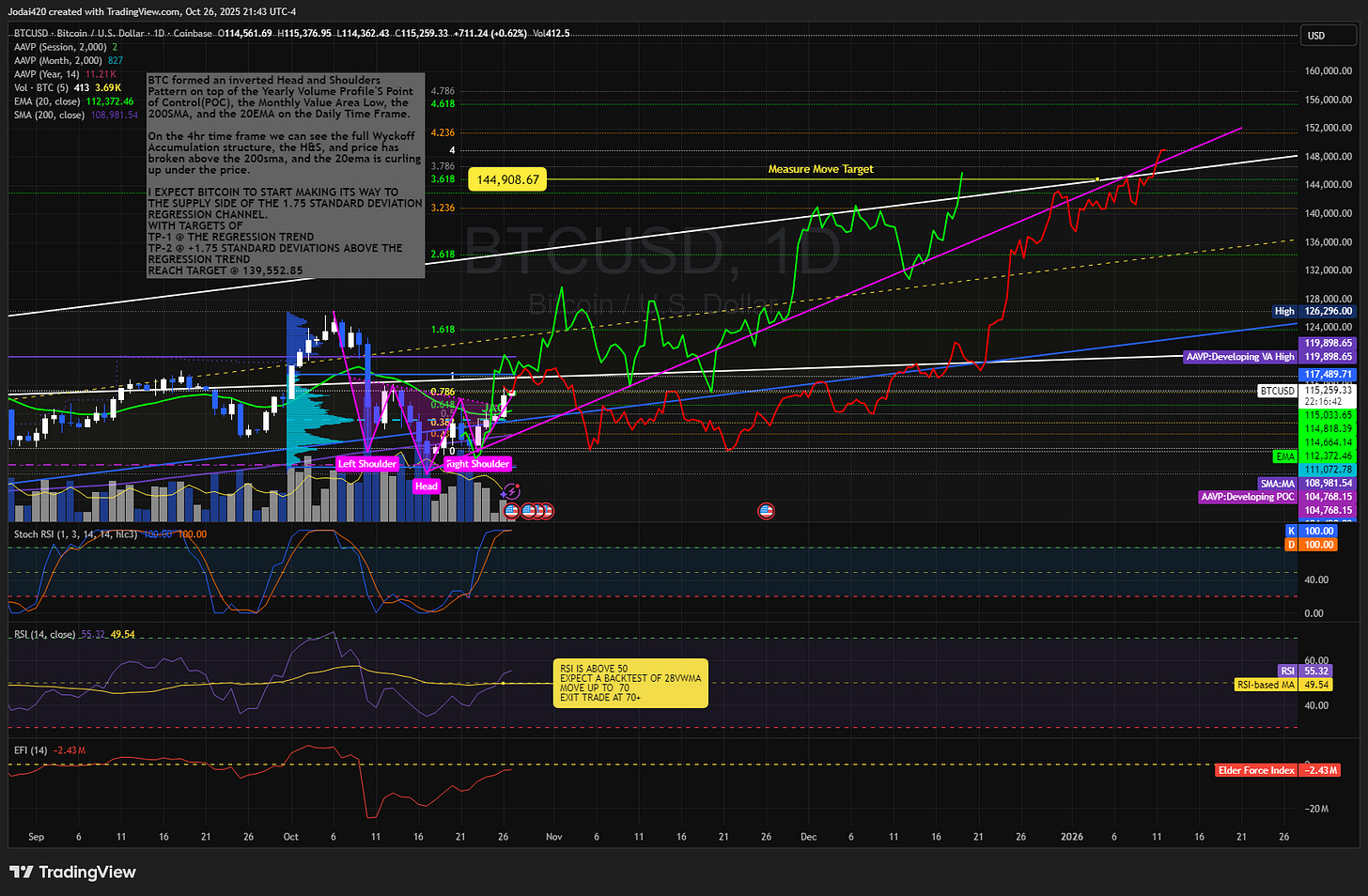Click the yellow 144,908.67 price callout
Screen dimensions: 1368x896
pos(508,179)
